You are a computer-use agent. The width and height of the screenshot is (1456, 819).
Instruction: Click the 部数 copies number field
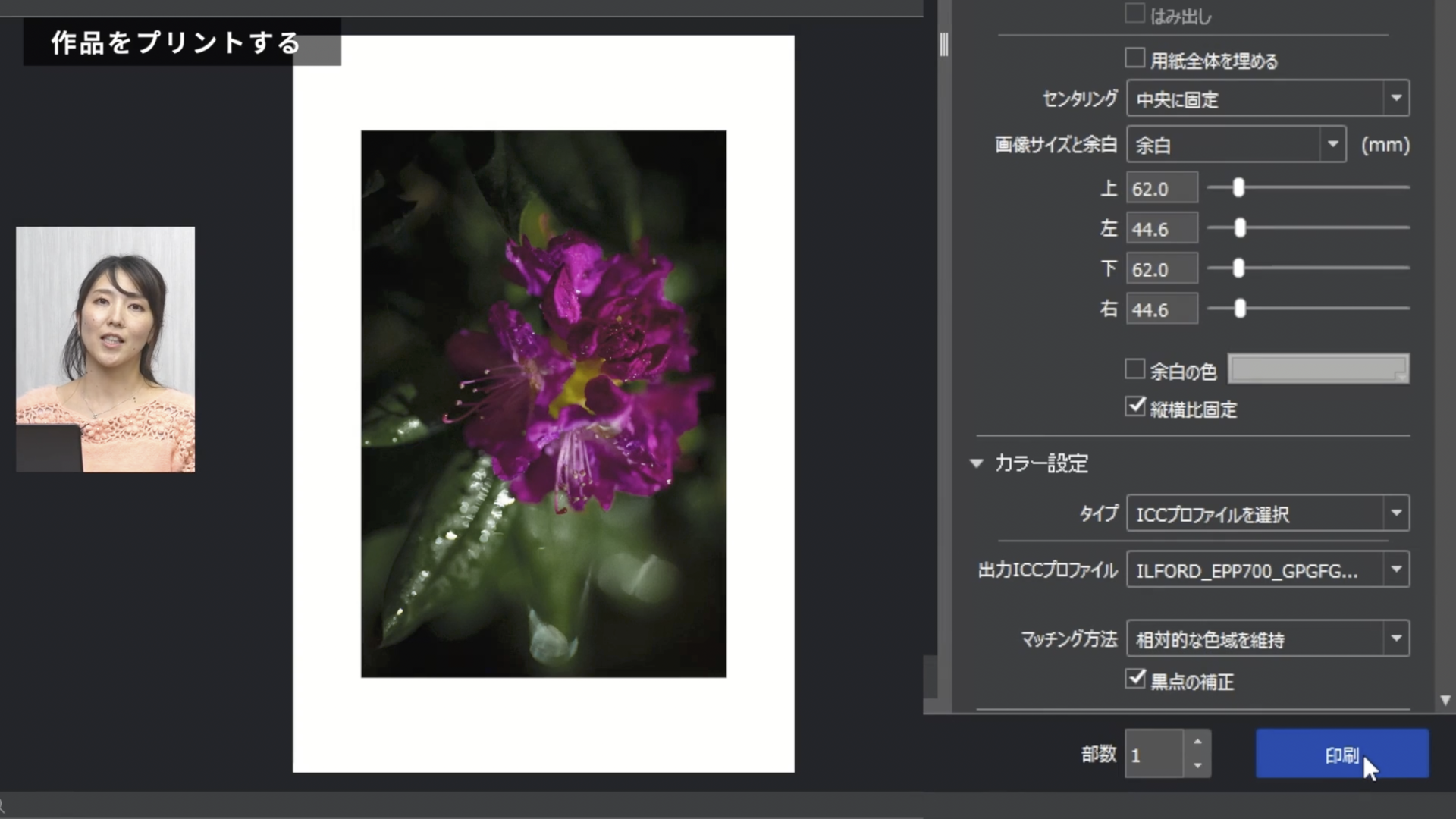tap(1153, 755)
